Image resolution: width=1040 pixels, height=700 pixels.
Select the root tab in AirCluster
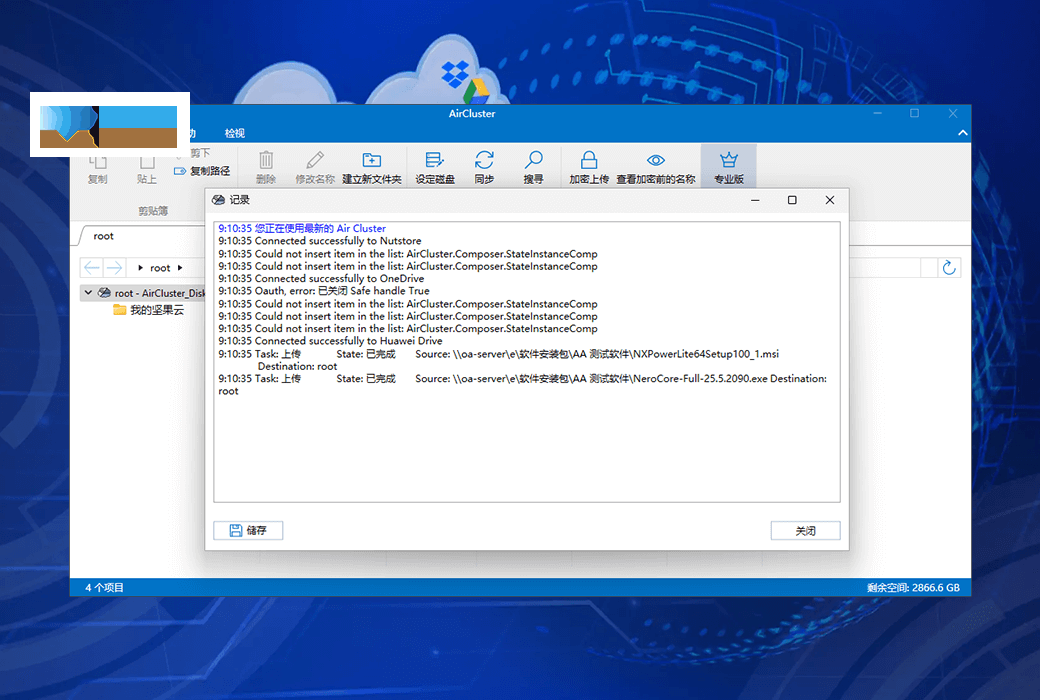pyautogui.click(x=103, y=236)
